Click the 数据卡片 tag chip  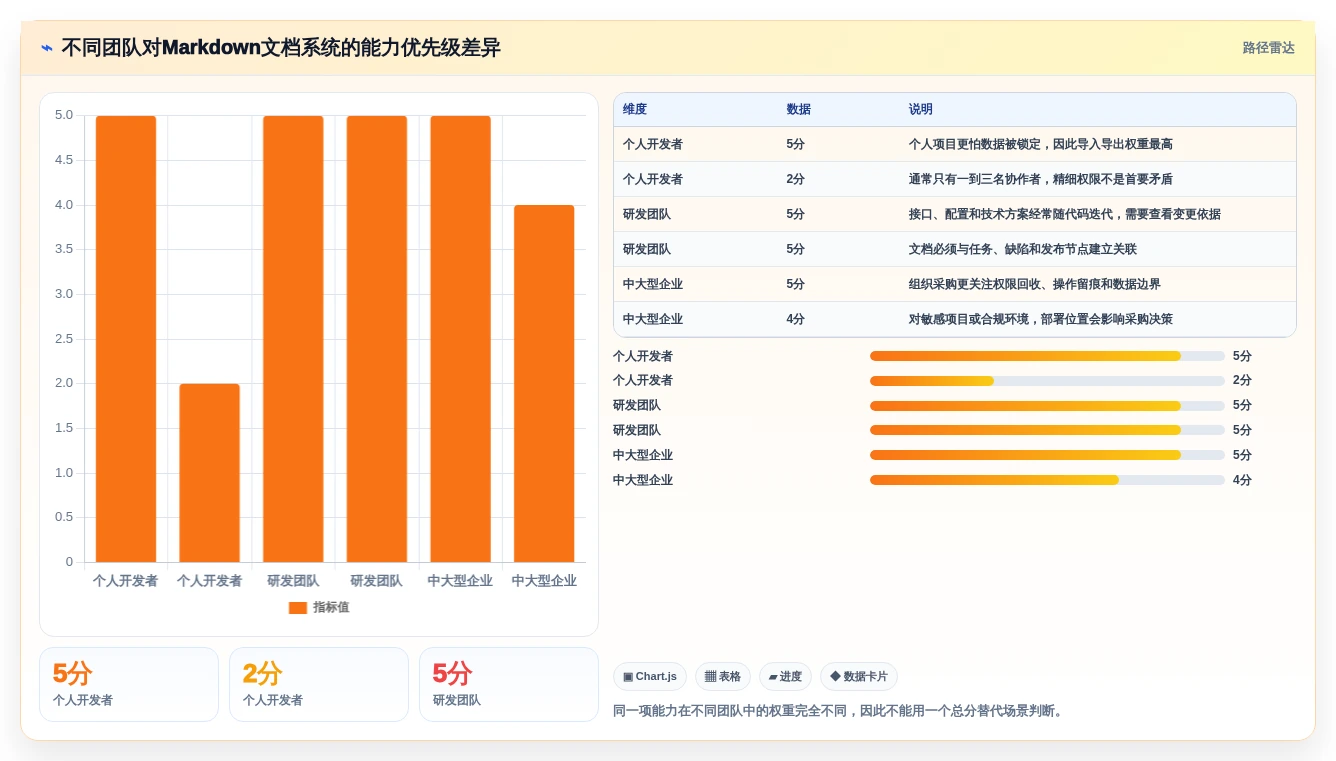(x=859, y=677)
